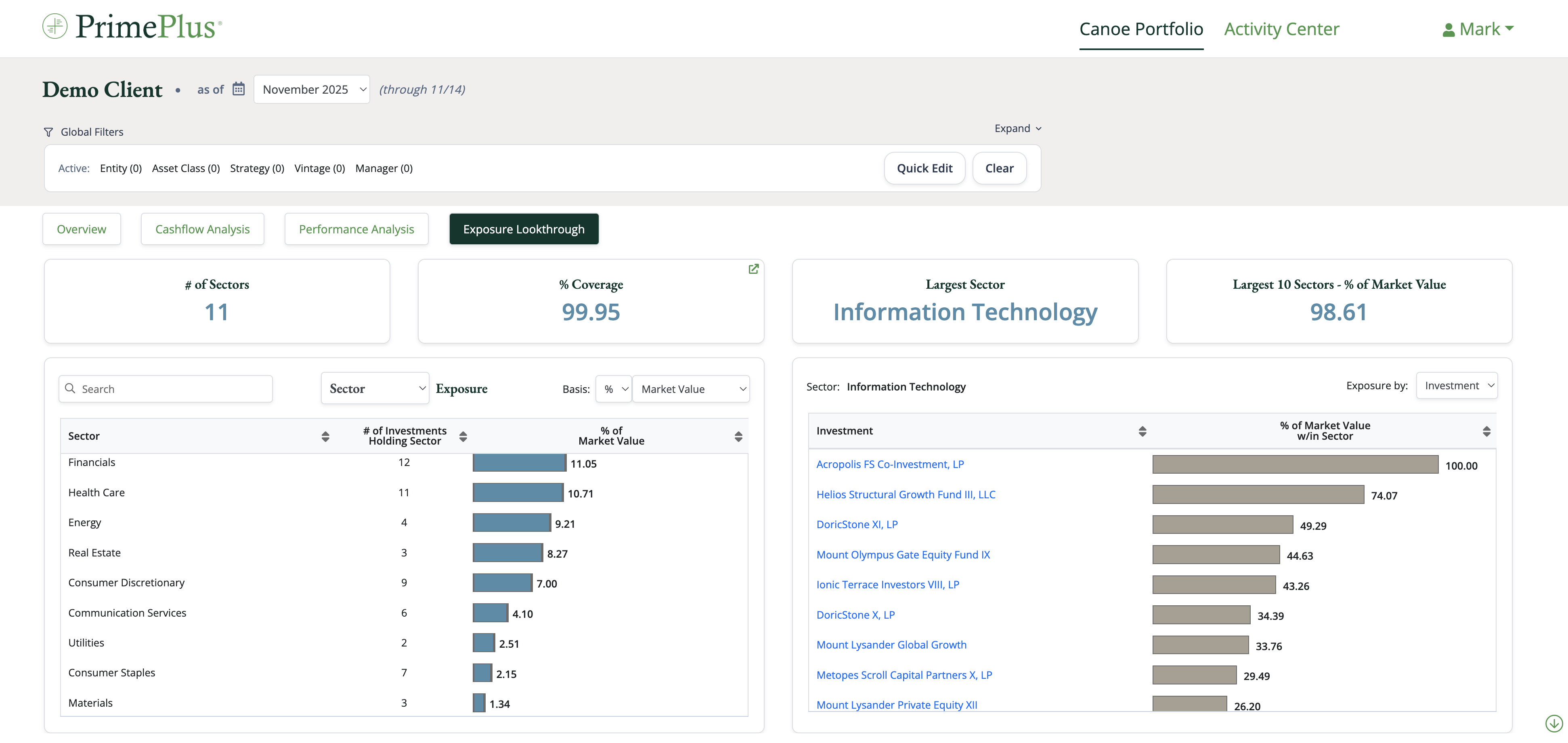Click the PrimePlus logo icon
1568x743 pixels.
pos(55,27)
